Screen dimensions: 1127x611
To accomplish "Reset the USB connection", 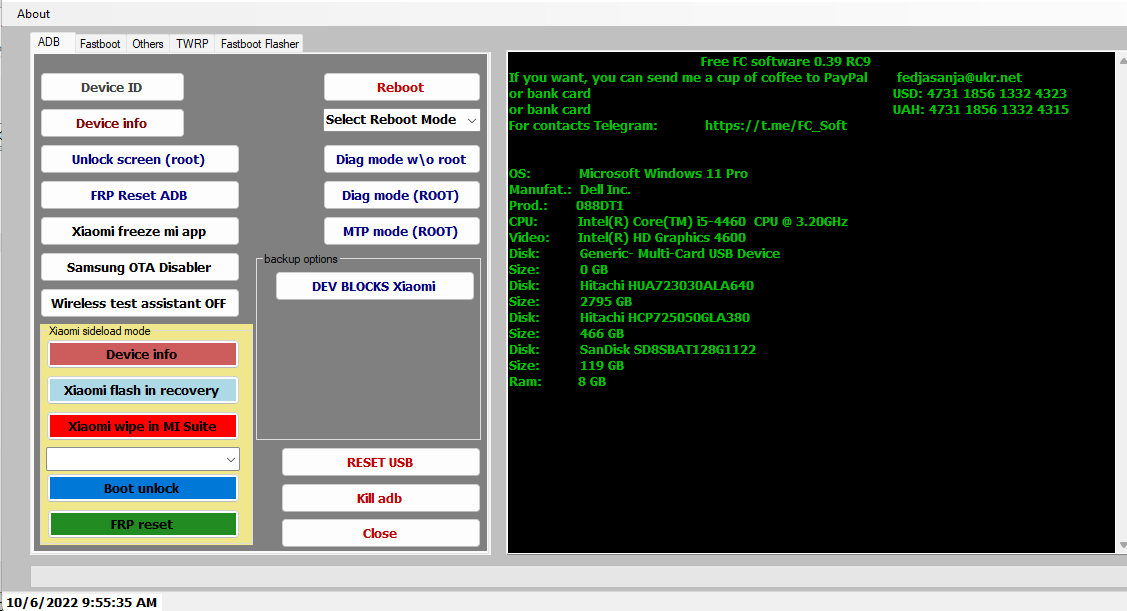I will pos(380,461).
